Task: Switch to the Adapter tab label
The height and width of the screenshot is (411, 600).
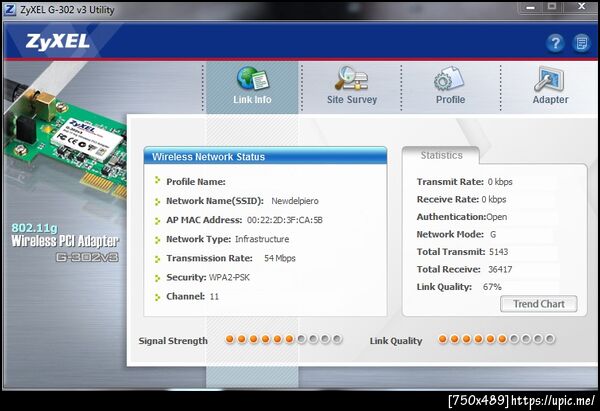Action: pos(550,99)
